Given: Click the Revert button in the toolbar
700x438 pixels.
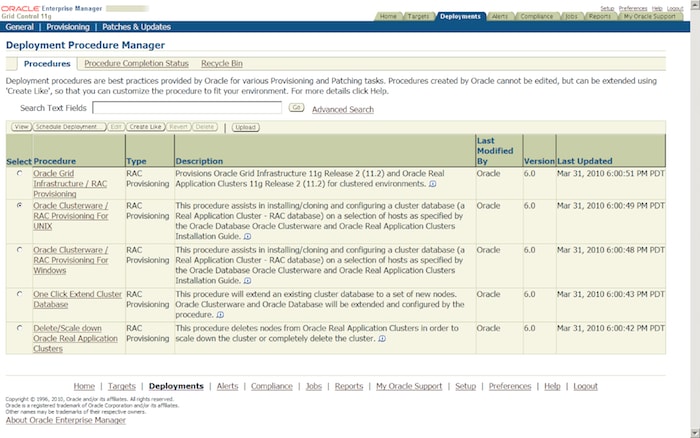Looking at the screenshot, I should (x=178, y=127).
